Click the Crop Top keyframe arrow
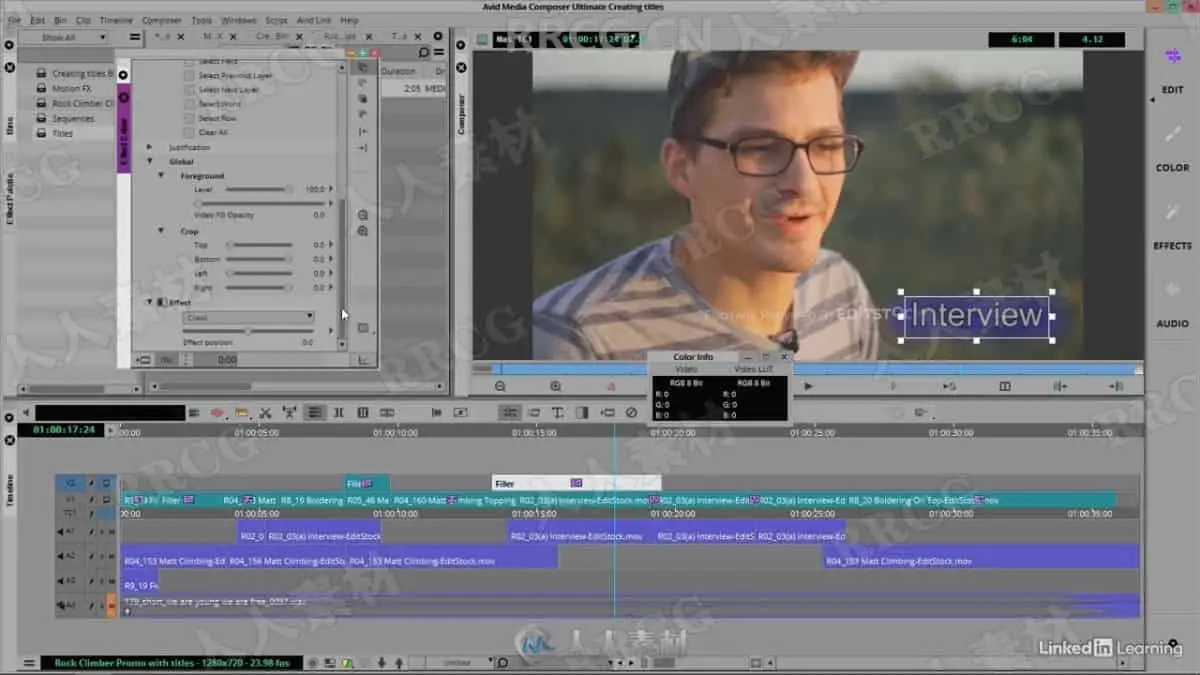This screenshot has width=1200, height=675. click(x=332, y=245)
